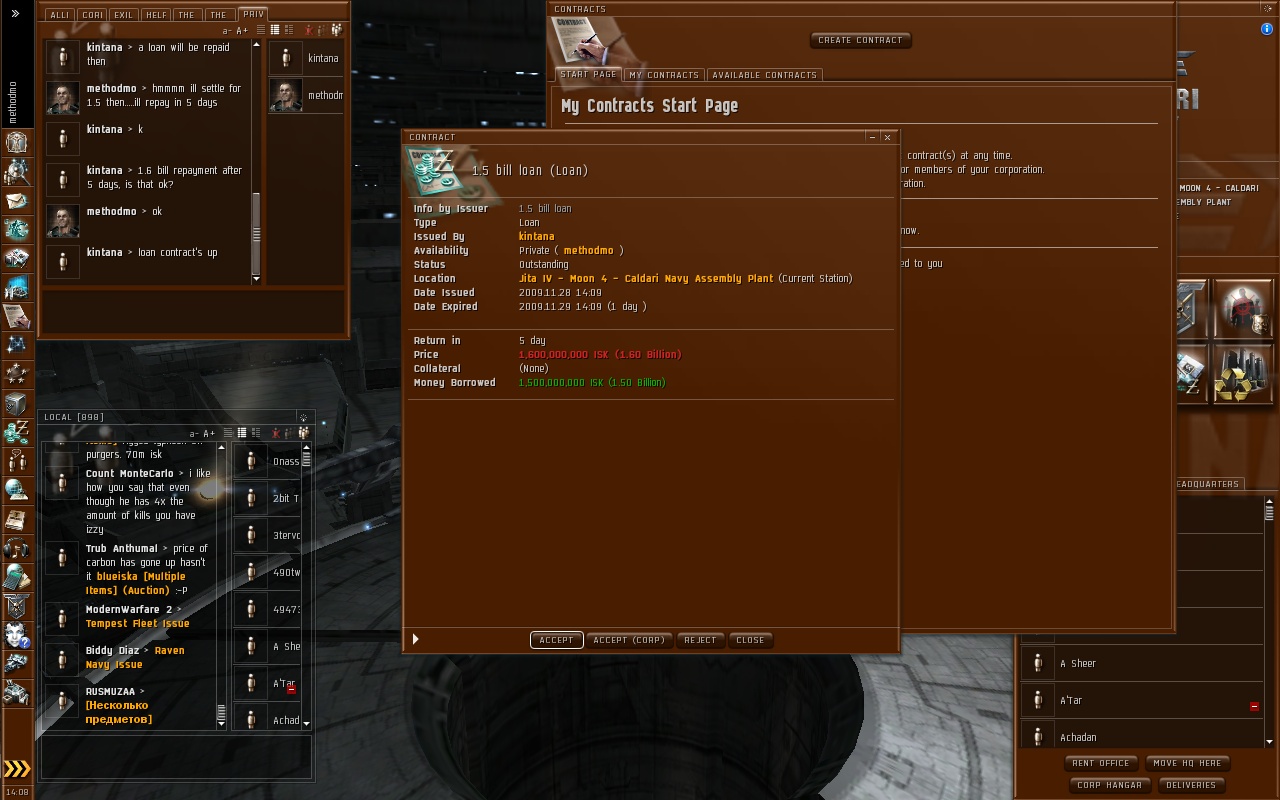
Task: Switch to the Available Contracts tab
Action: click(765, 75)
